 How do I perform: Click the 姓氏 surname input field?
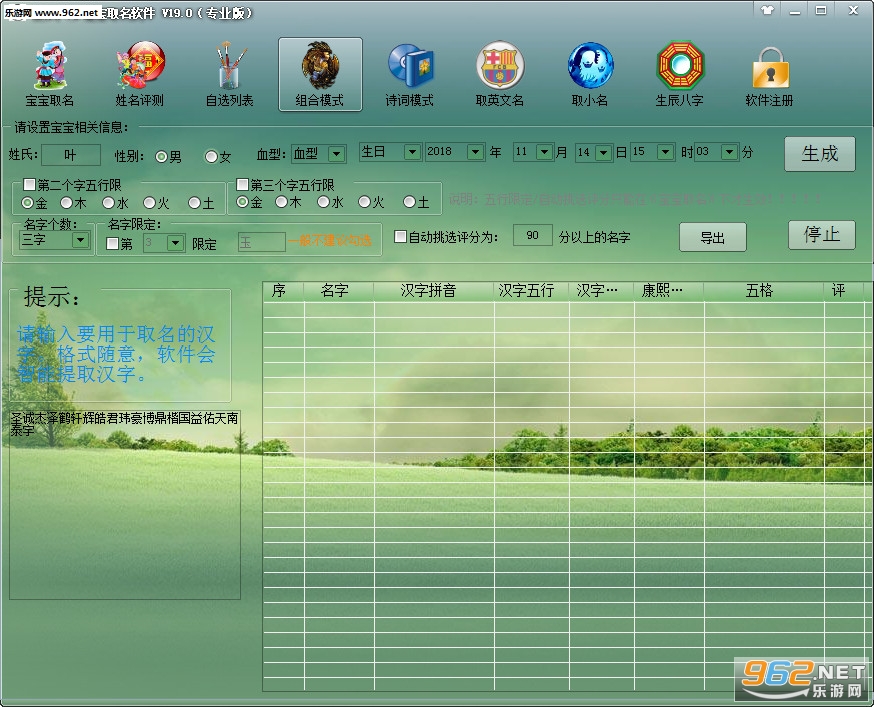click(x=71, y=154)
